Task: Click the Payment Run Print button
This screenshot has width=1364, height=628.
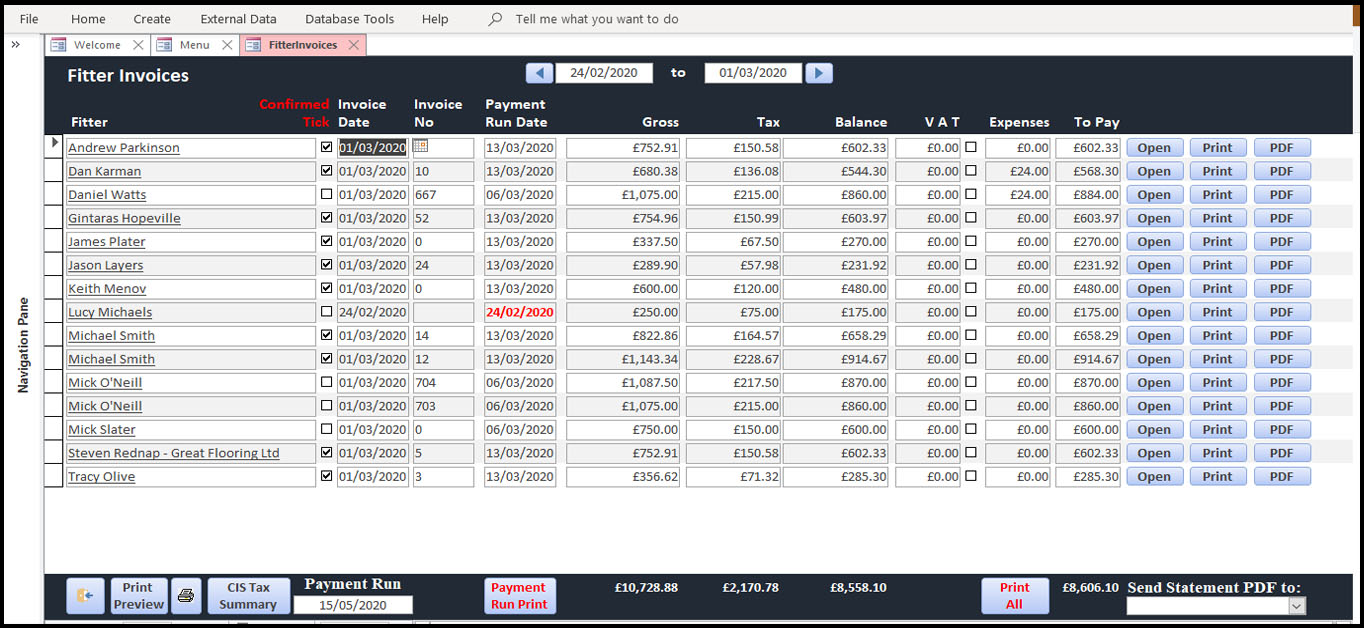Action: tap(518, 596)
